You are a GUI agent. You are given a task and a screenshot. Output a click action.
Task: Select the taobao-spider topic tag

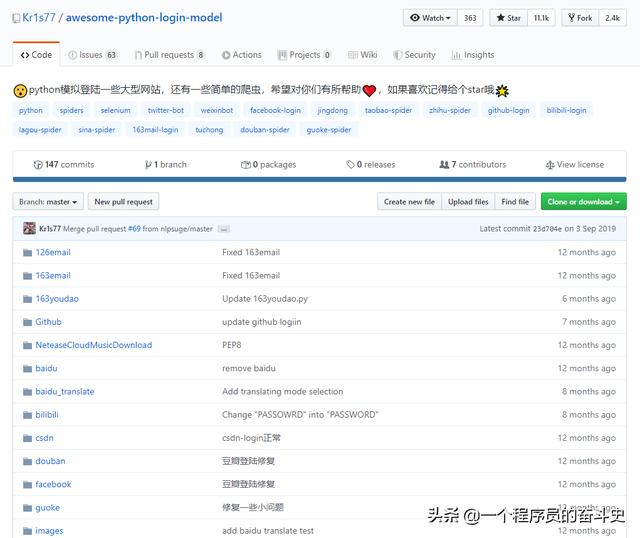tap(388, 110)
